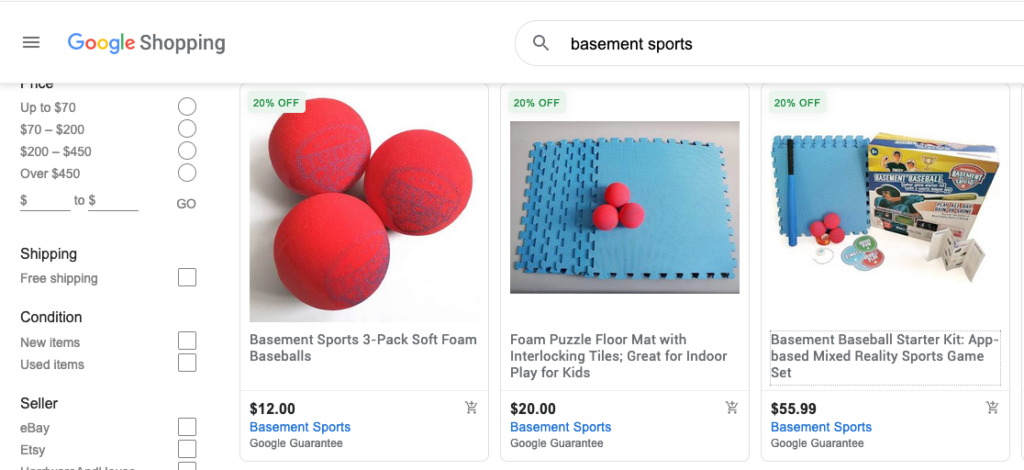This screenshot has width=1024, height=470.
Task: Open the Basement Baseball Starter Kit image
Action: [884, 205]
